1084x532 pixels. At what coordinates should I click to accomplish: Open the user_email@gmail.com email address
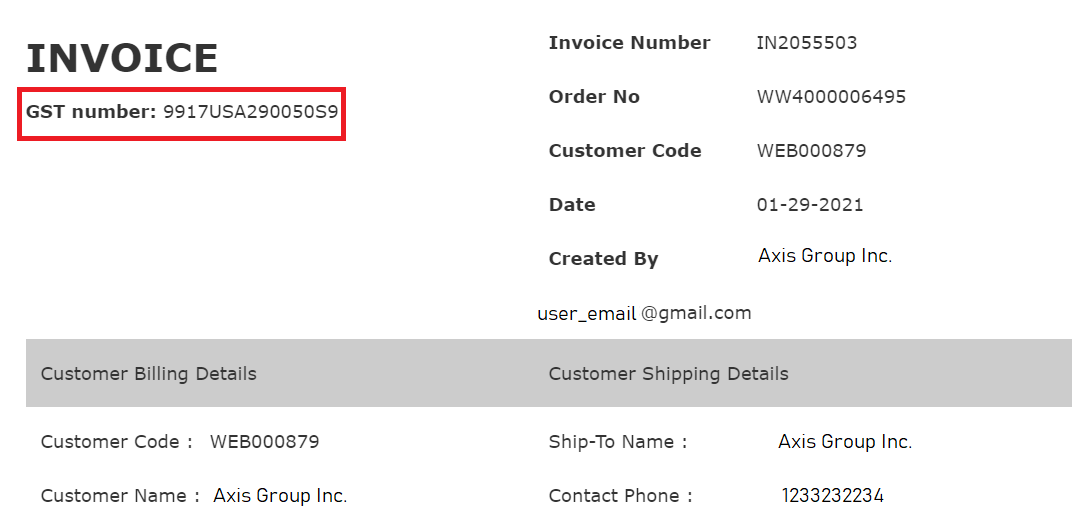(x=644, y=313)
